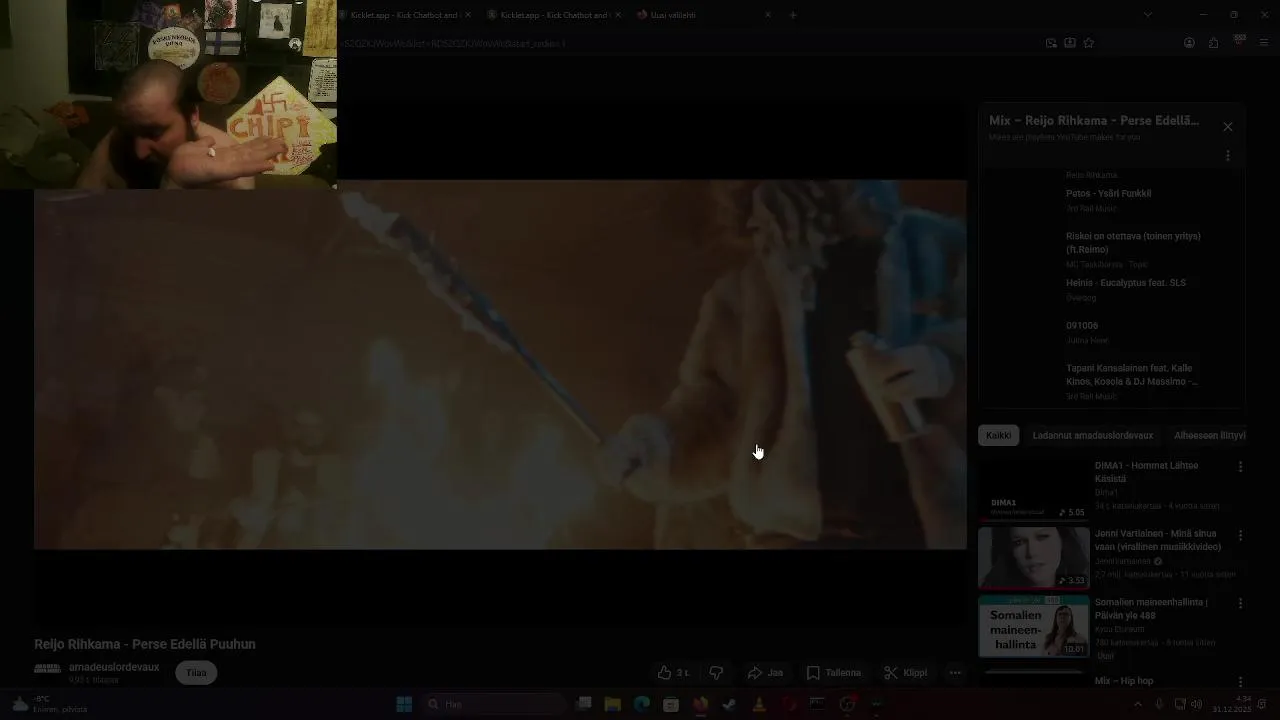Open options menu for the DIMA1 video

tap(1240, 467)
